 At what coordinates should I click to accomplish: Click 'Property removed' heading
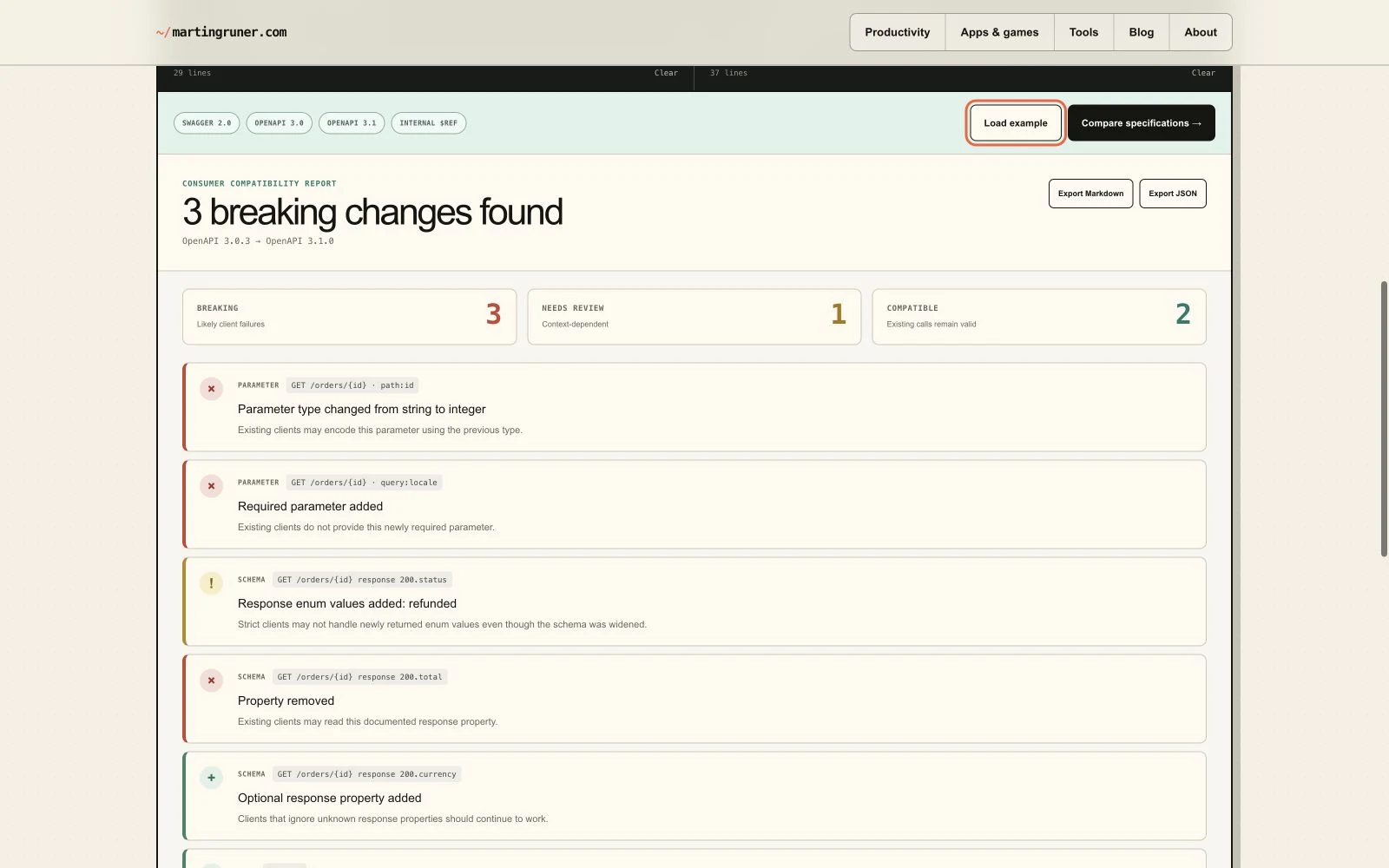point(286,700)
